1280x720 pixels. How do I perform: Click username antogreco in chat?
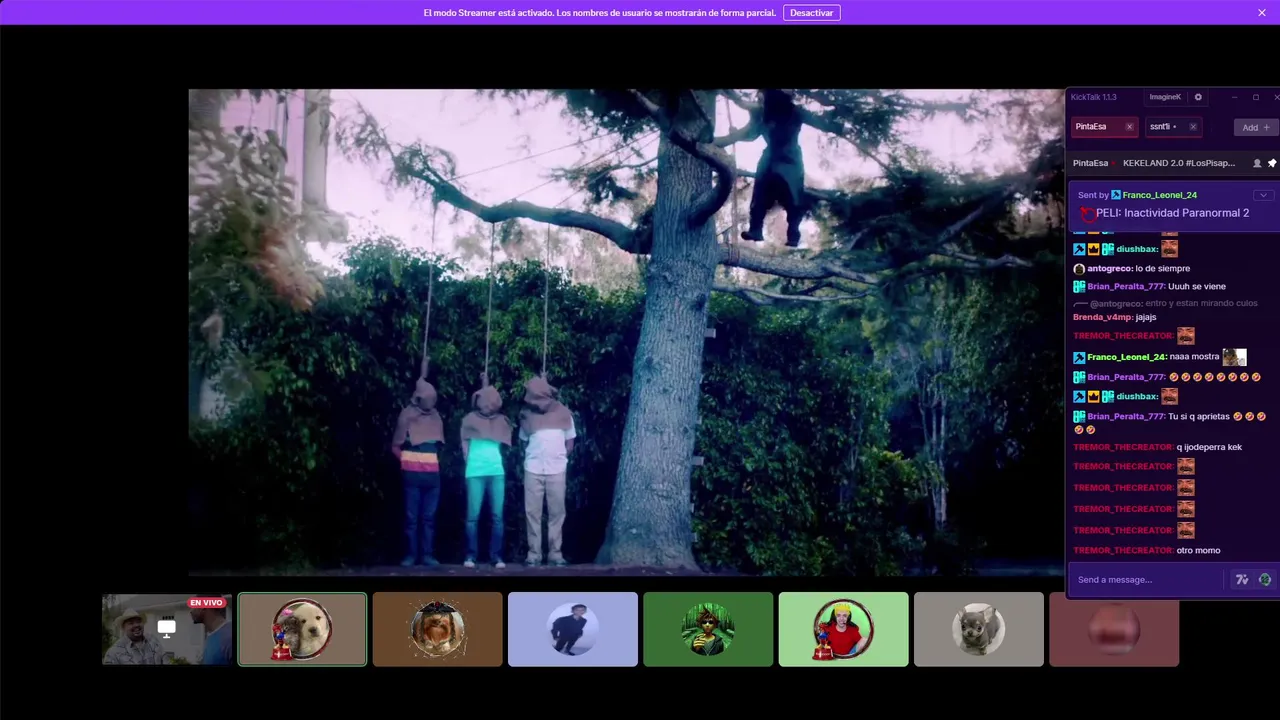pos(1109,269)
